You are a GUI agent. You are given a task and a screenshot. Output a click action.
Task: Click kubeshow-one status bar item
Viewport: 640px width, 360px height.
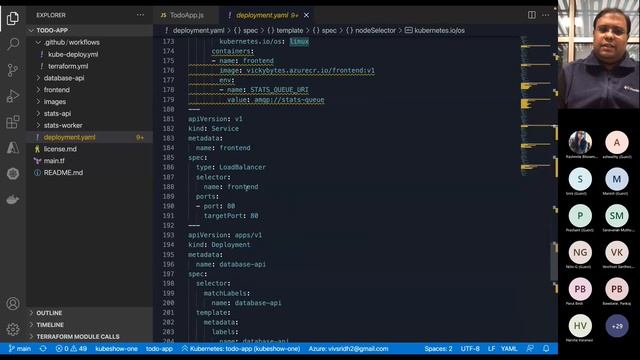coord(116,349)
